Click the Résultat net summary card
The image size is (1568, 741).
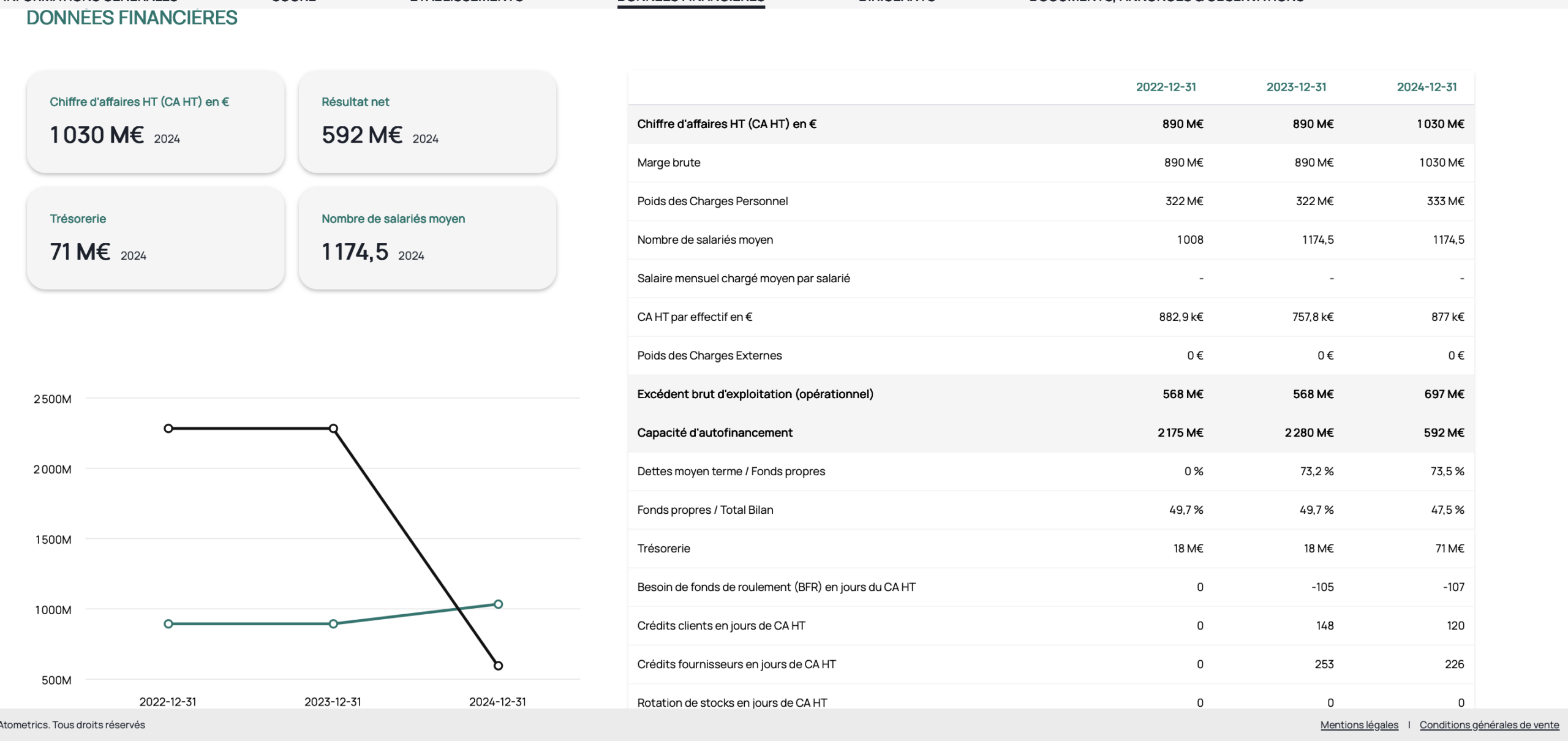(x=427, y=121)
